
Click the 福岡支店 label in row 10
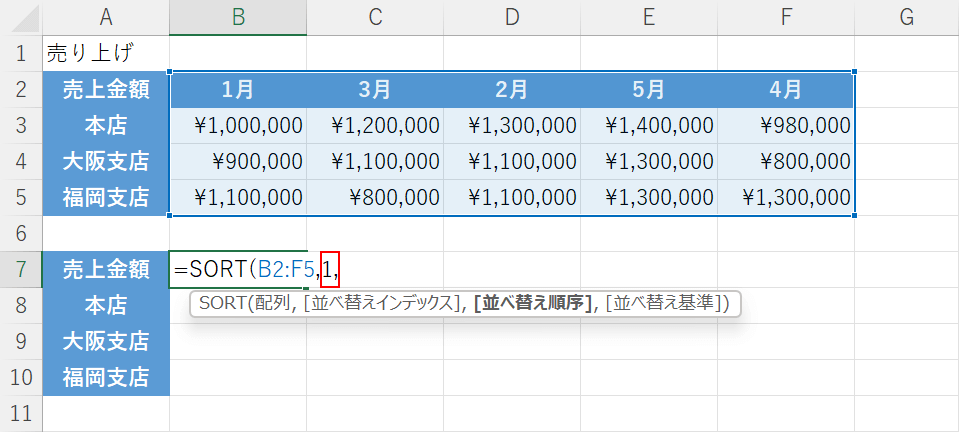[x=106, y=377]
